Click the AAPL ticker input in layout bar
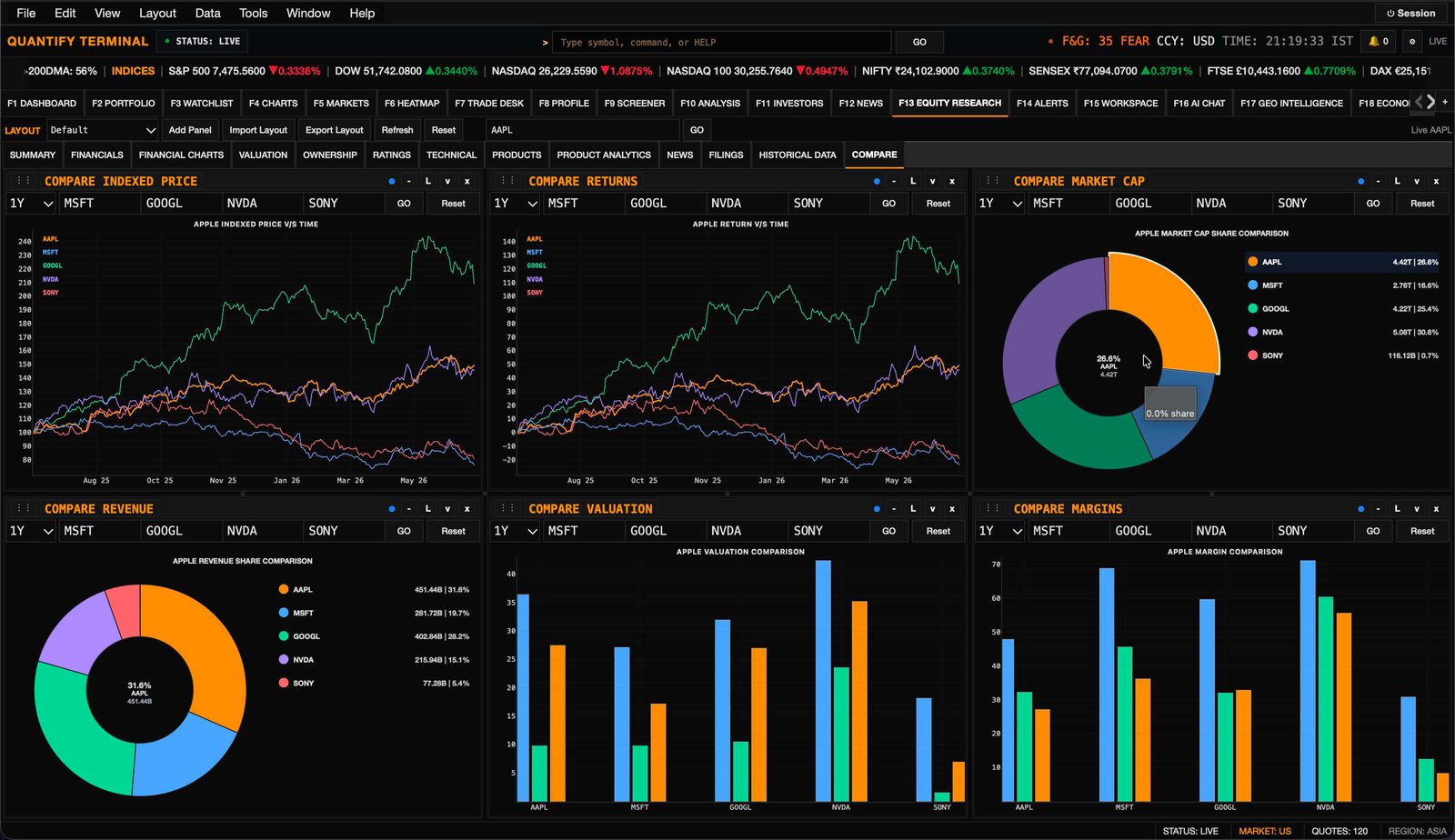 (x=582, y=130)
